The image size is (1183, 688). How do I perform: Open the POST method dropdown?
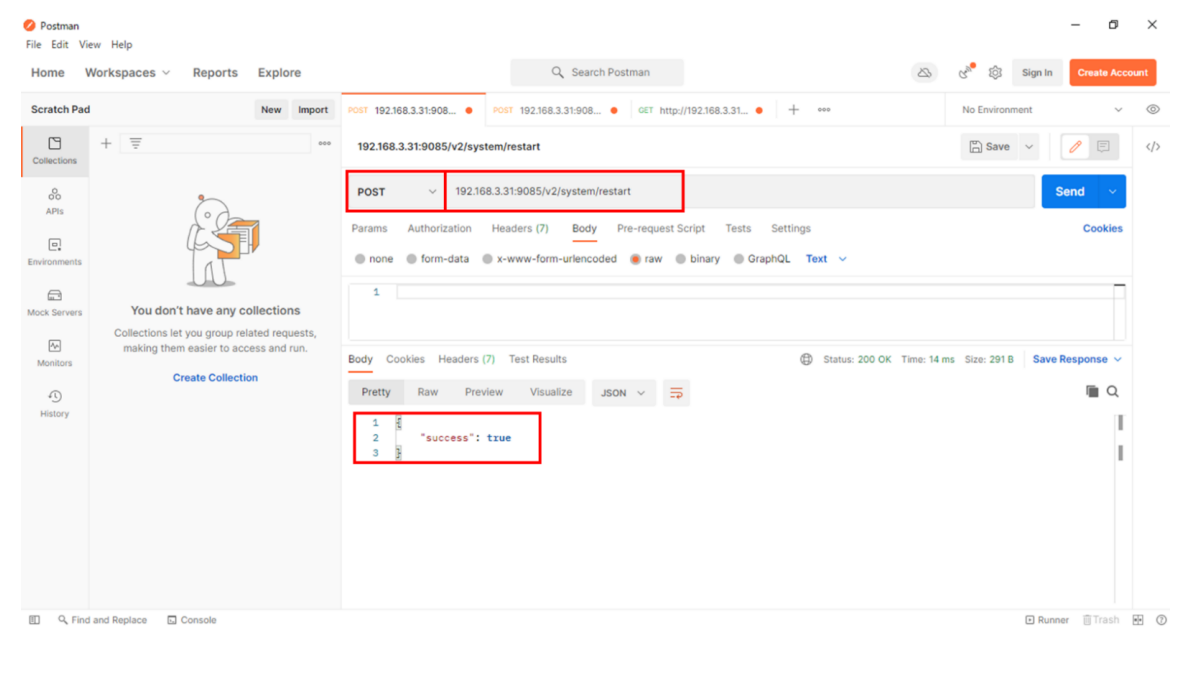(396, 191)
